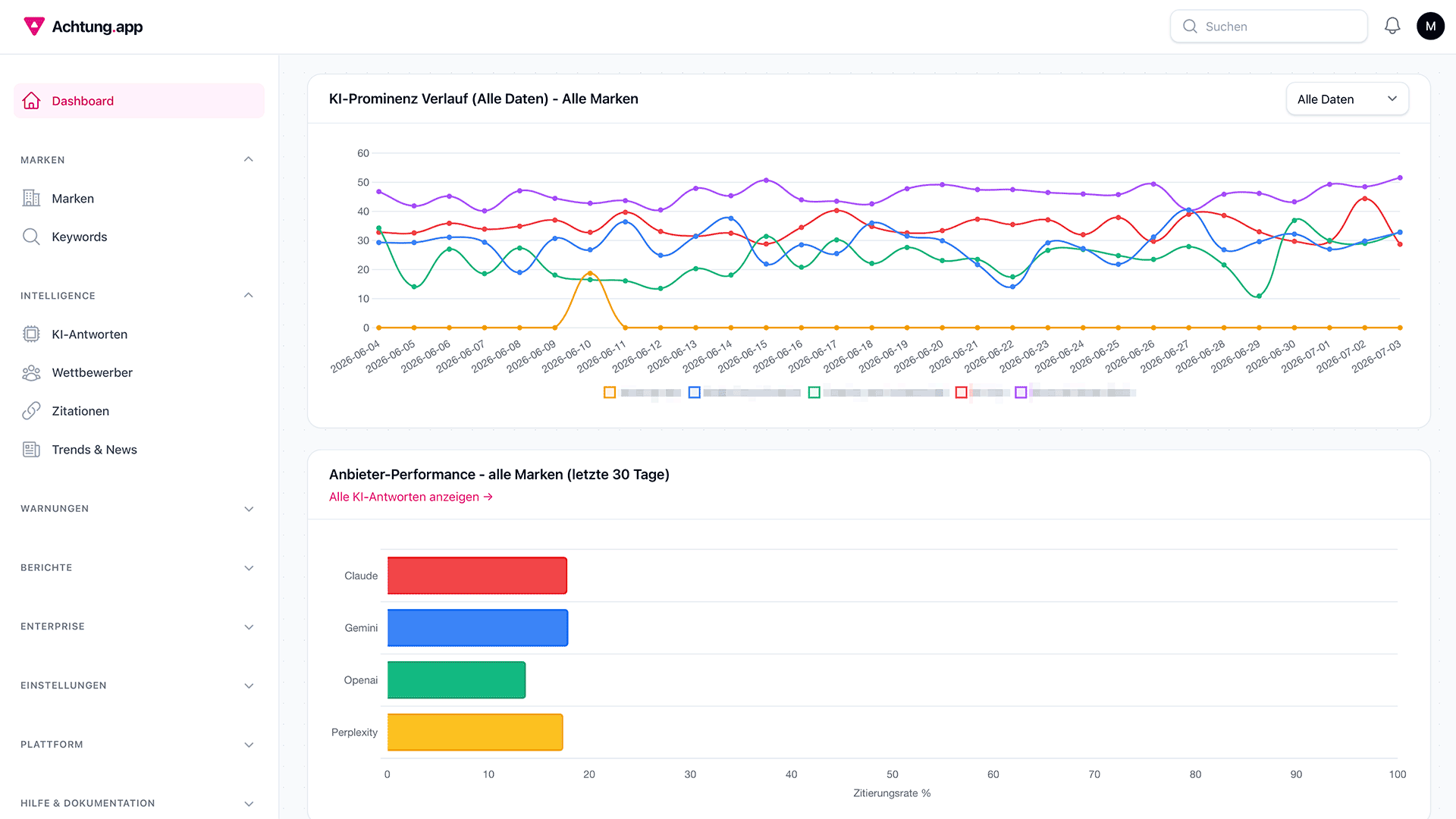Focus the Suchen search field

pos(1269,27)
